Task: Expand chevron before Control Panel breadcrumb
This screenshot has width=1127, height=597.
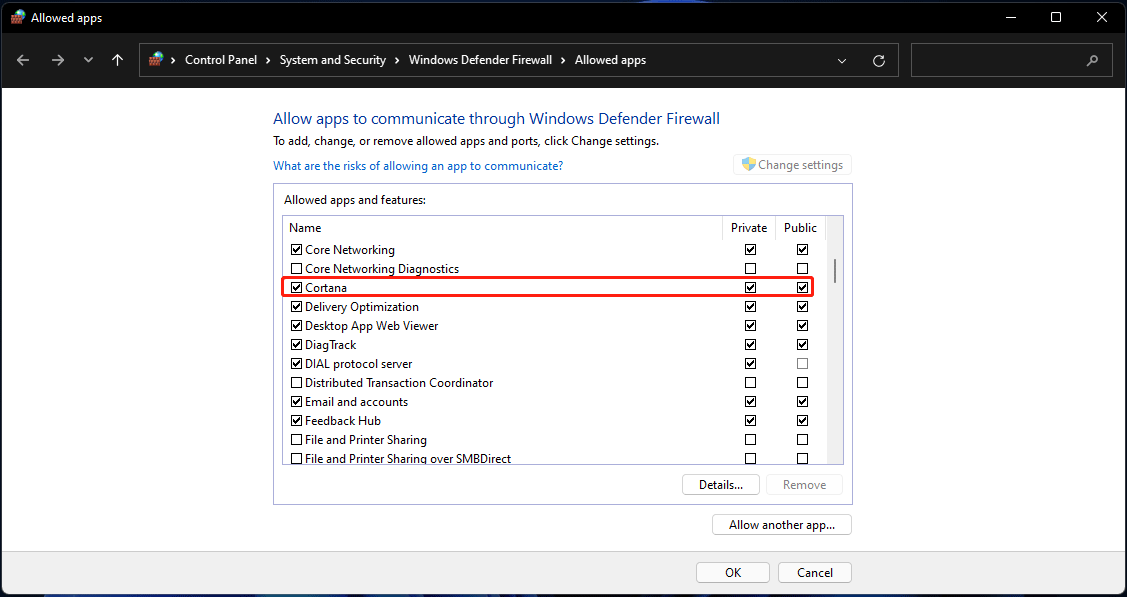Action: click(174, 60)
